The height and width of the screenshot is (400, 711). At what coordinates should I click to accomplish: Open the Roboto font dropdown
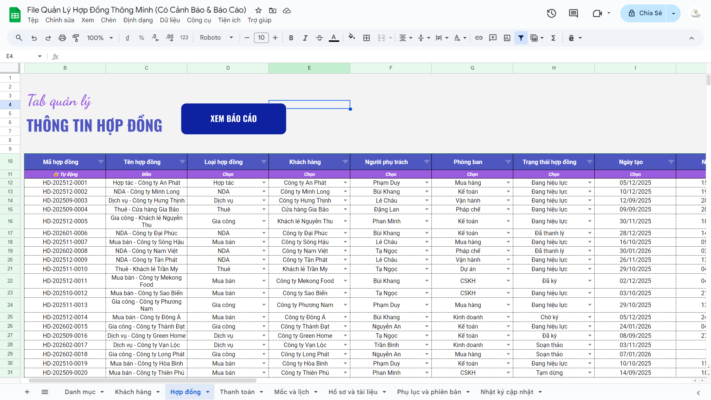click(216, 38)
